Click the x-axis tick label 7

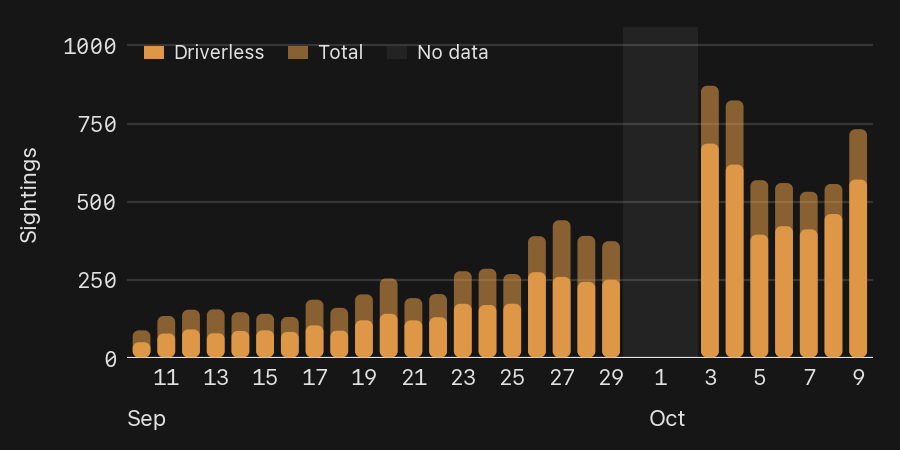pyautogui.click(x=809, y=378)
